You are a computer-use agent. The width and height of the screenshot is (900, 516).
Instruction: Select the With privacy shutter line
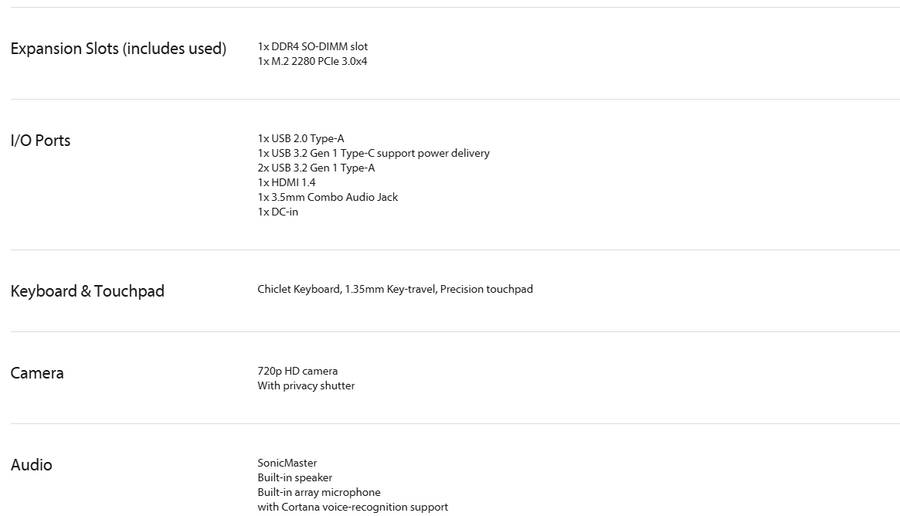[x=305, y=386]
